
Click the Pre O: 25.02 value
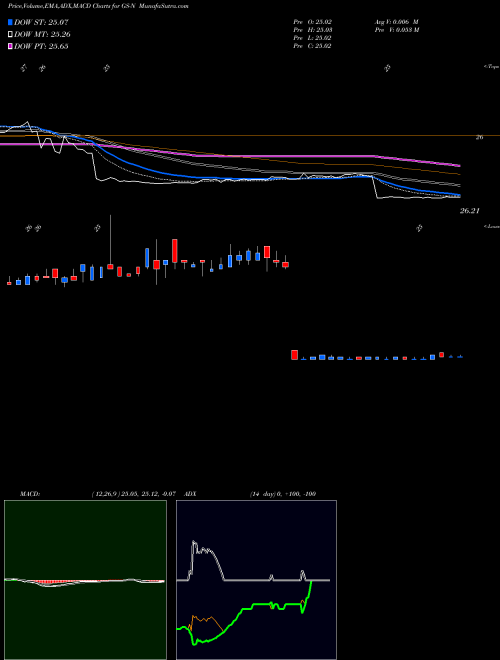tap(312, 21)
